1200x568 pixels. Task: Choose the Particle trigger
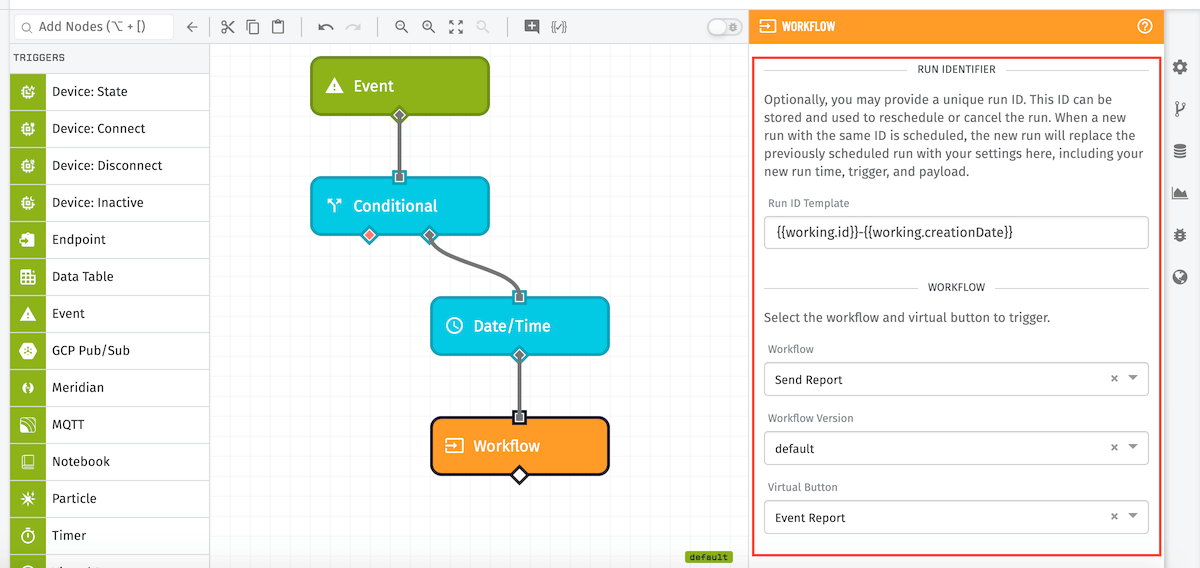click(110, 499)
